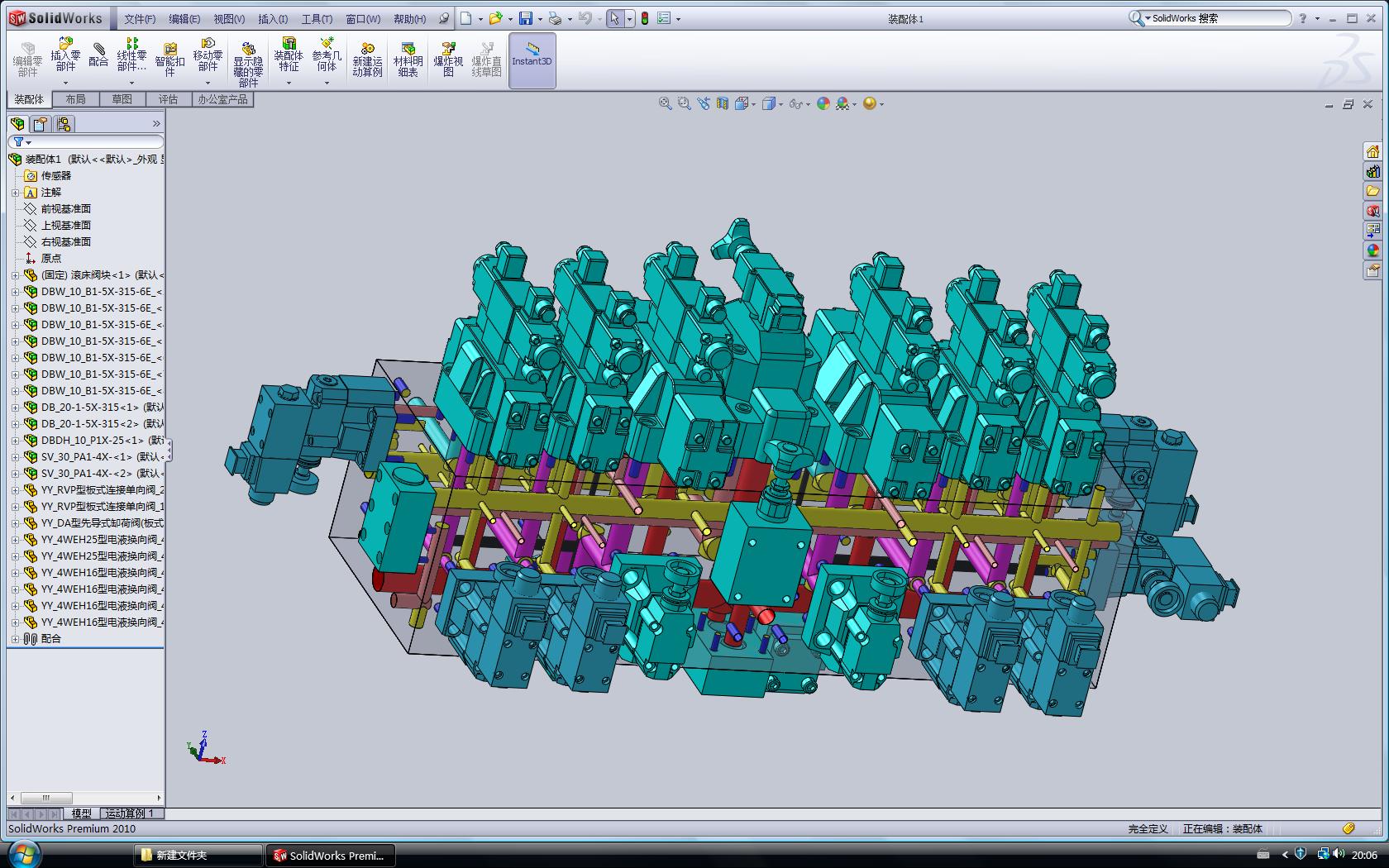
Task: Expand the (固定) 滚床阀块<1> component
Action: 15,274
